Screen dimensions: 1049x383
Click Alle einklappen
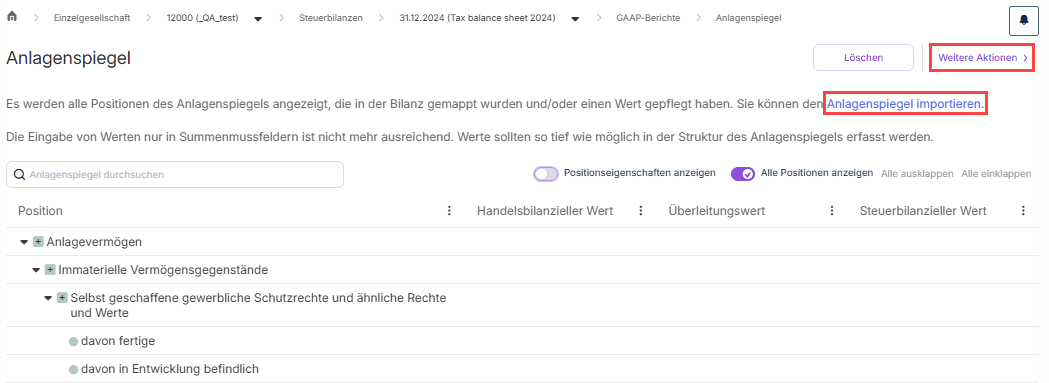point(996,173)
